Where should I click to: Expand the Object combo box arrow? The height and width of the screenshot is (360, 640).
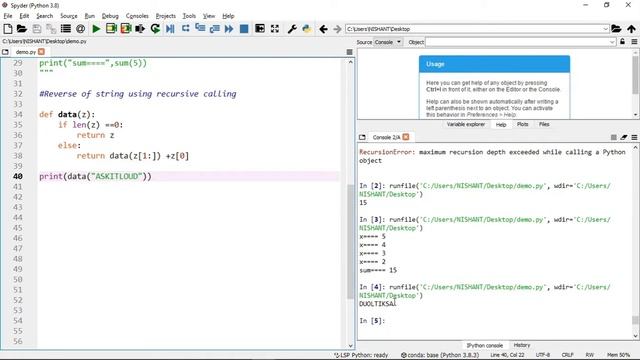point(612,42)
